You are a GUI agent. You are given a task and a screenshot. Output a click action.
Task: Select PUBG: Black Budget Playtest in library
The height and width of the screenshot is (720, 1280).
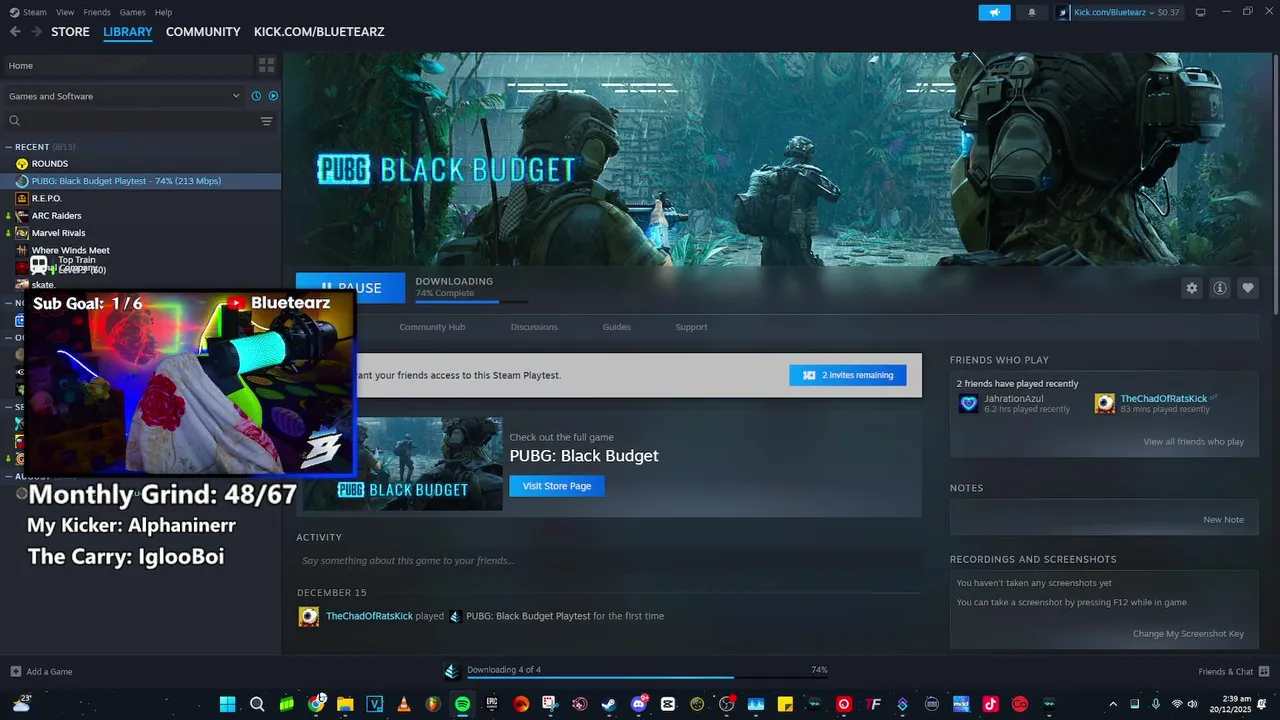(140, 181)
